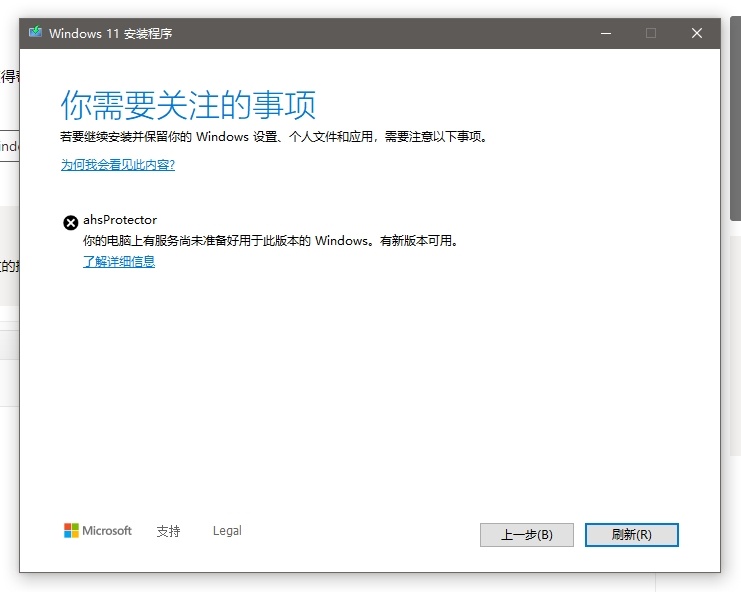
Task: Click the Microsoft logo
Action: 98,531
